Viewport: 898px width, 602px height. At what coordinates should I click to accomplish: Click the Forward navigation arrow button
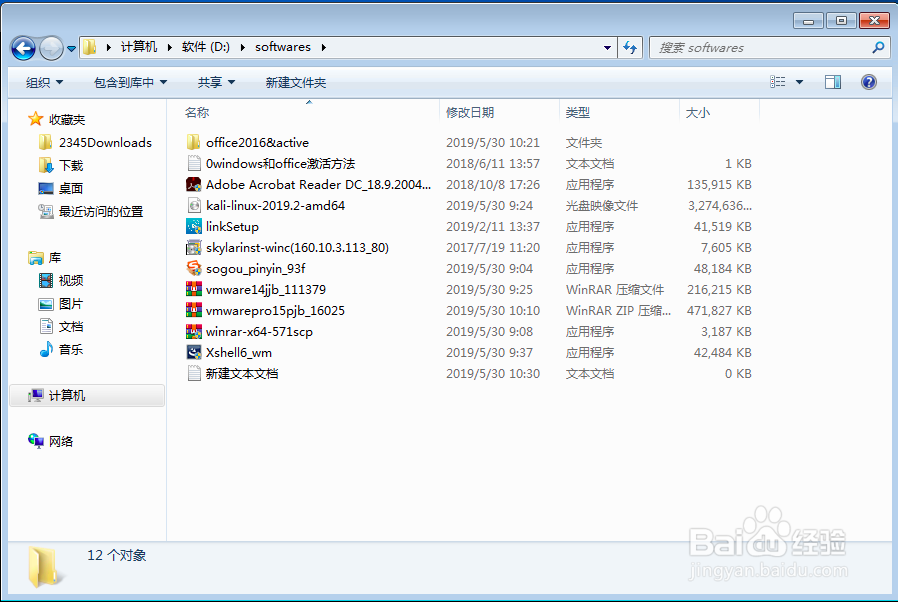[52, 48]
